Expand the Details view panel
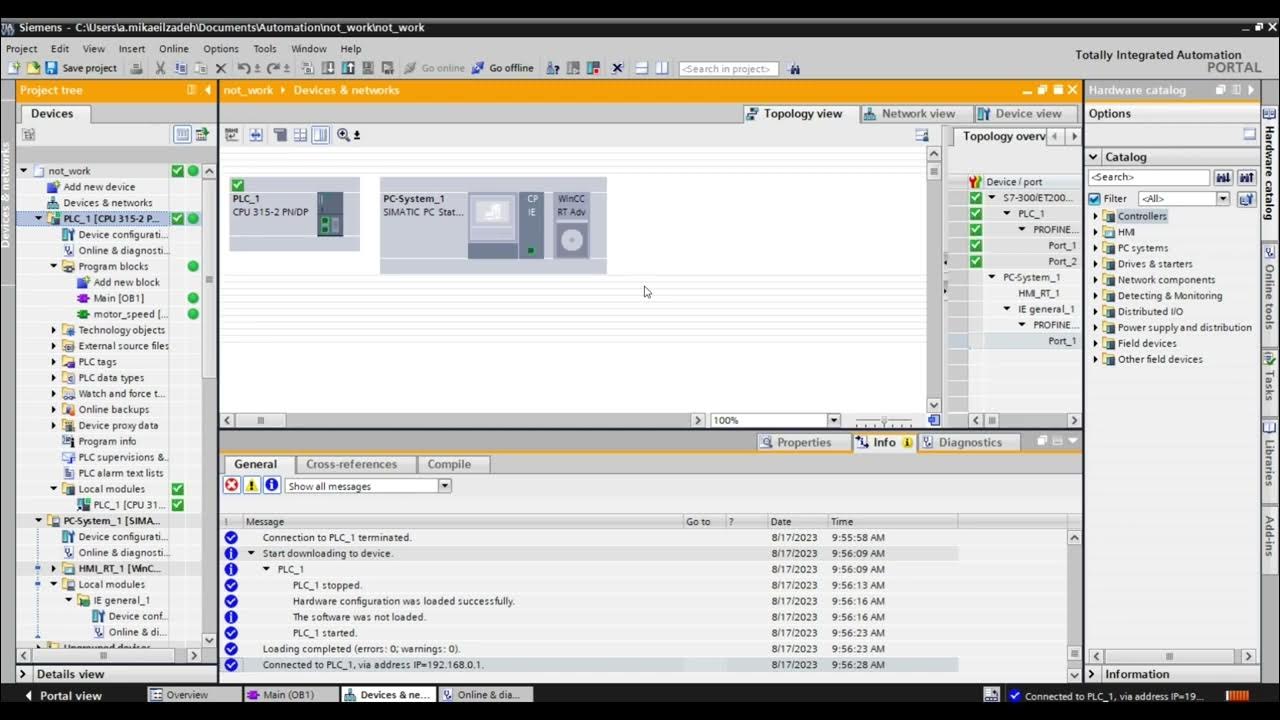The height and width of the screenshot is (720, 1280). (x=24, y=674)
